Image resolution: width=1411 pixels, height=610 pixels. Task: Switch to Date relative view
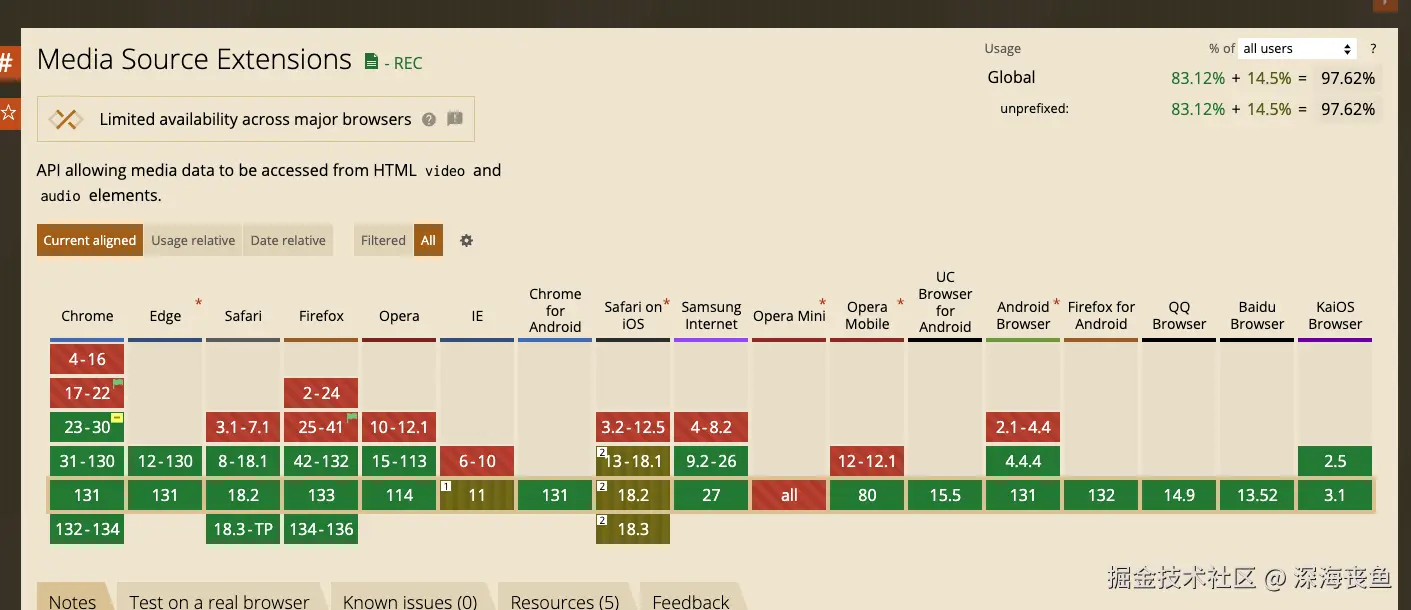[288, 240]
